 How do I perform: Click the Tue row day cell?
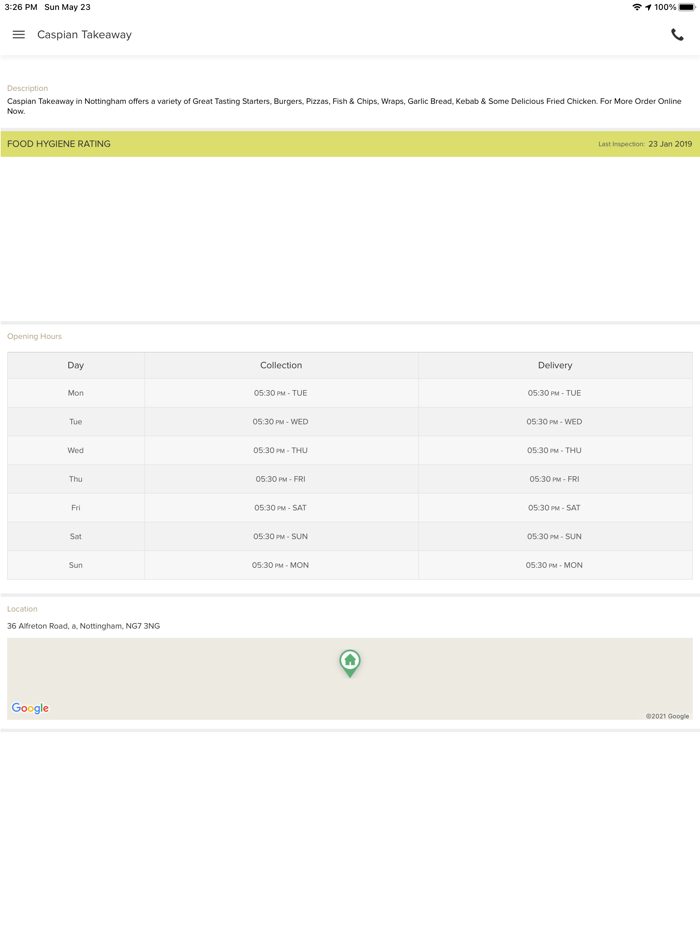(76, 422)
